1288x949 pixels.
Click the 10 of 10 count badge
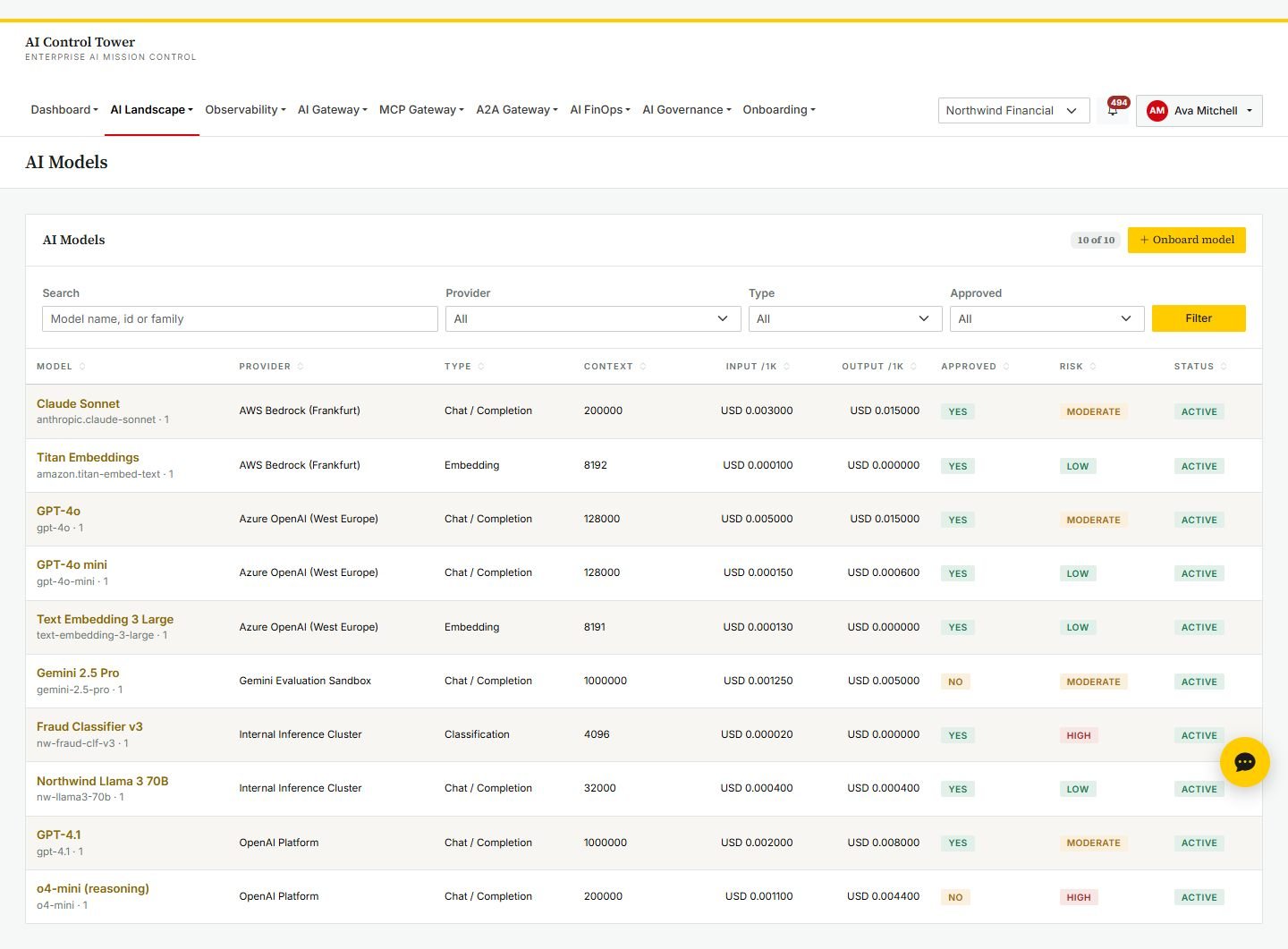tap(1096, 240)
